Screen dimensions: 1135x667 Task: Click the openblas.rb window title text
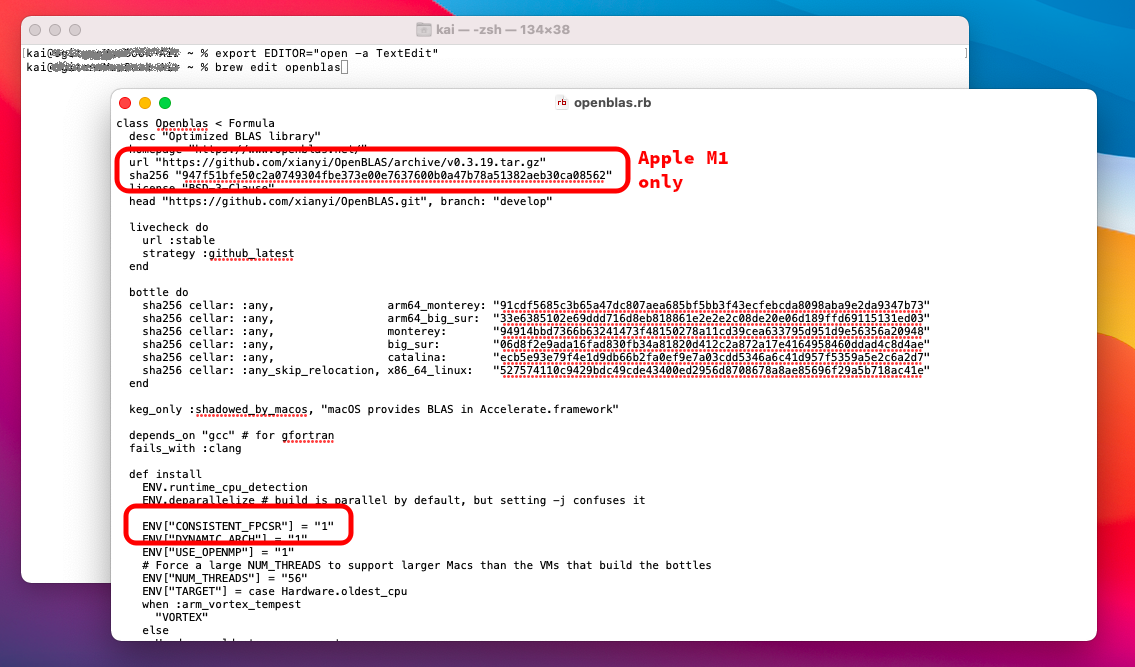point(612,103)
